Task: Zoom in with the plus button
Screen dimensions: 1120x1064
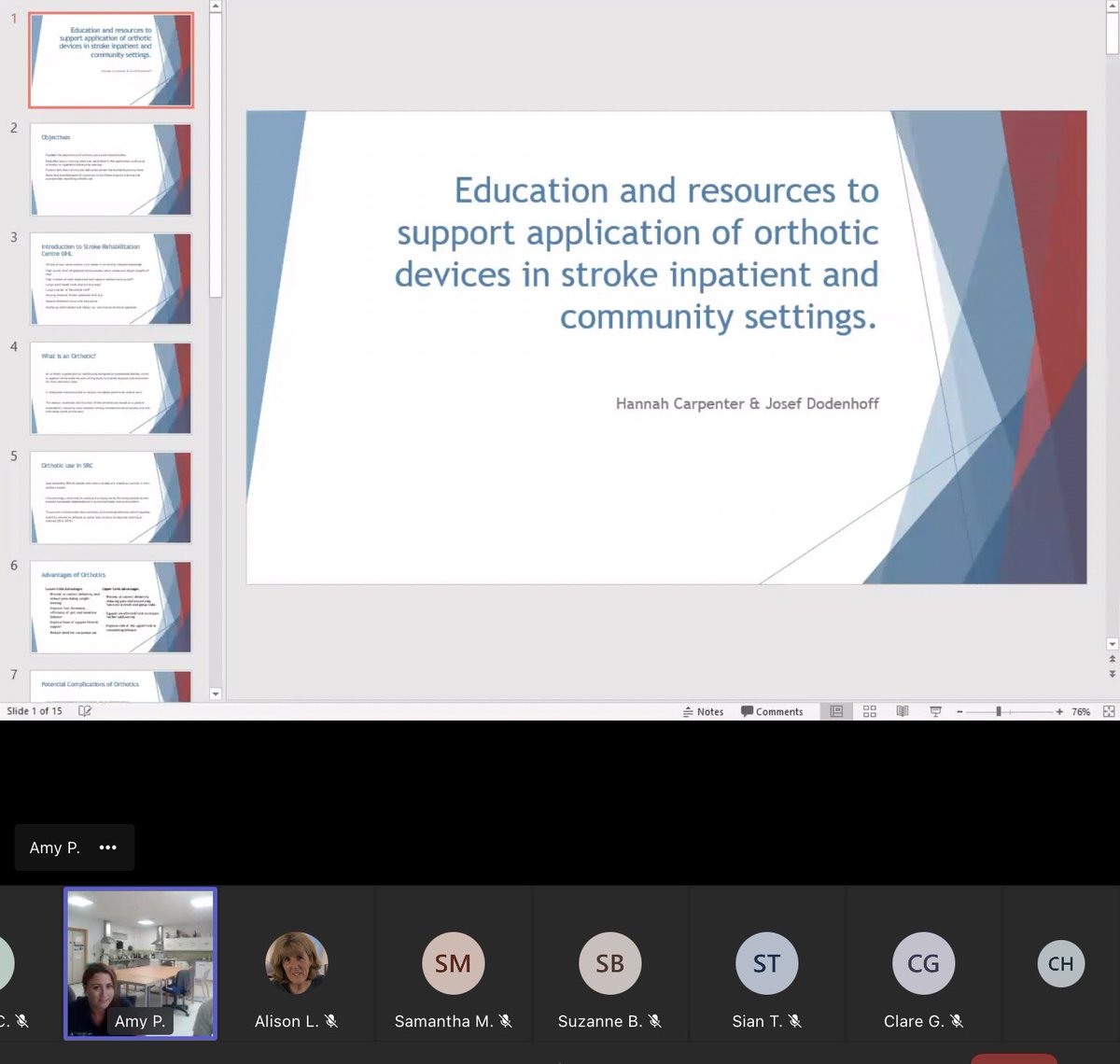Action: click(1059, 711)
